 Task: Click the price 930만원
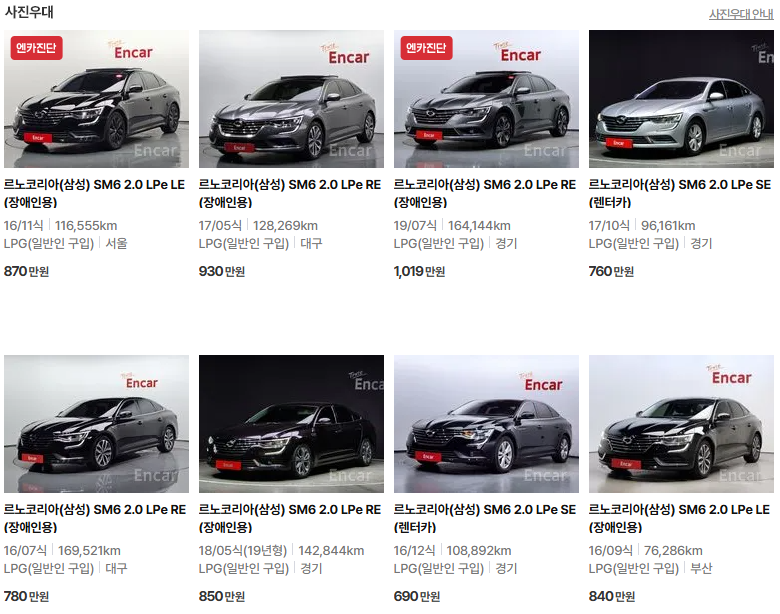coord(222,271)
